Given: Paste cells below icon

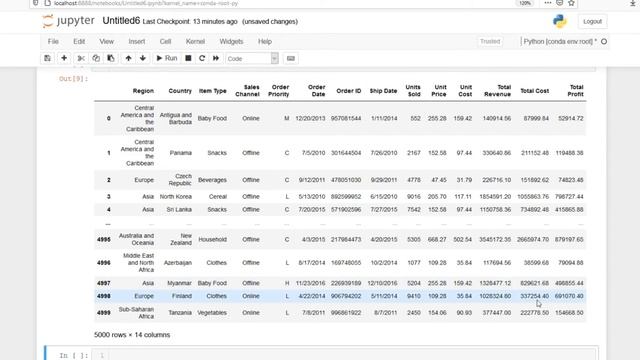Looking at the screenshot, I should pos(111,58).
